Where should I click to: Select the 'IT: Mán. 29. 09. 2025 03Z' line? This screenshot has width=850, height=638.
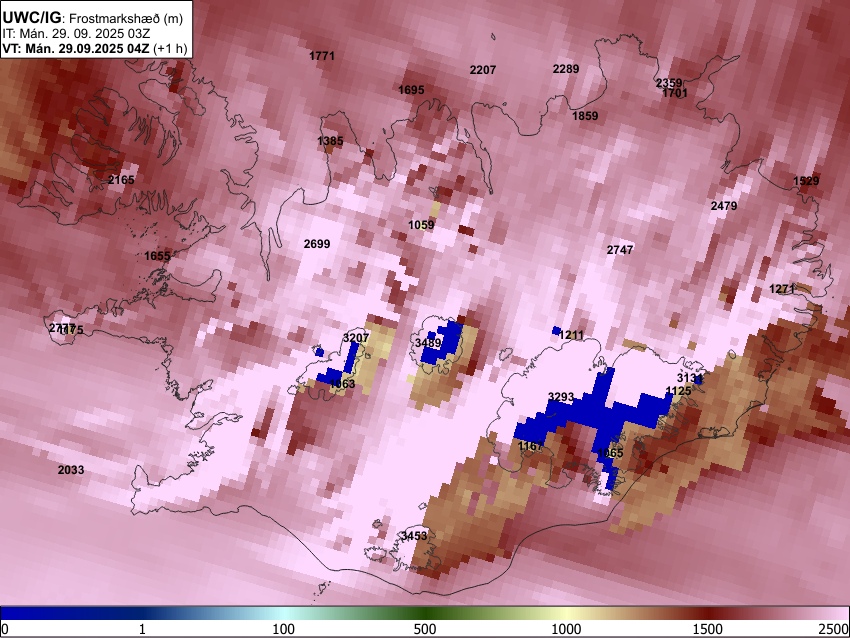(x=76, y=34)
